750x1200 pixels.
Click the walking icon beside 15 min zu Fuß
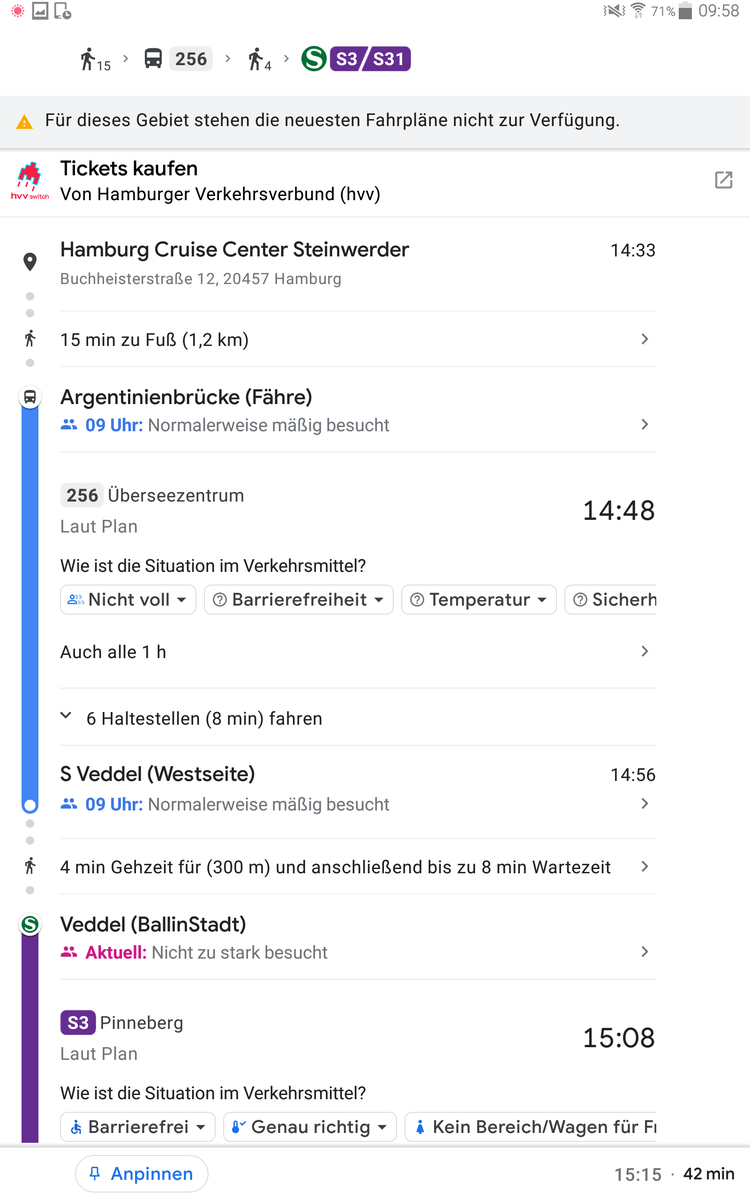[30, 339]
